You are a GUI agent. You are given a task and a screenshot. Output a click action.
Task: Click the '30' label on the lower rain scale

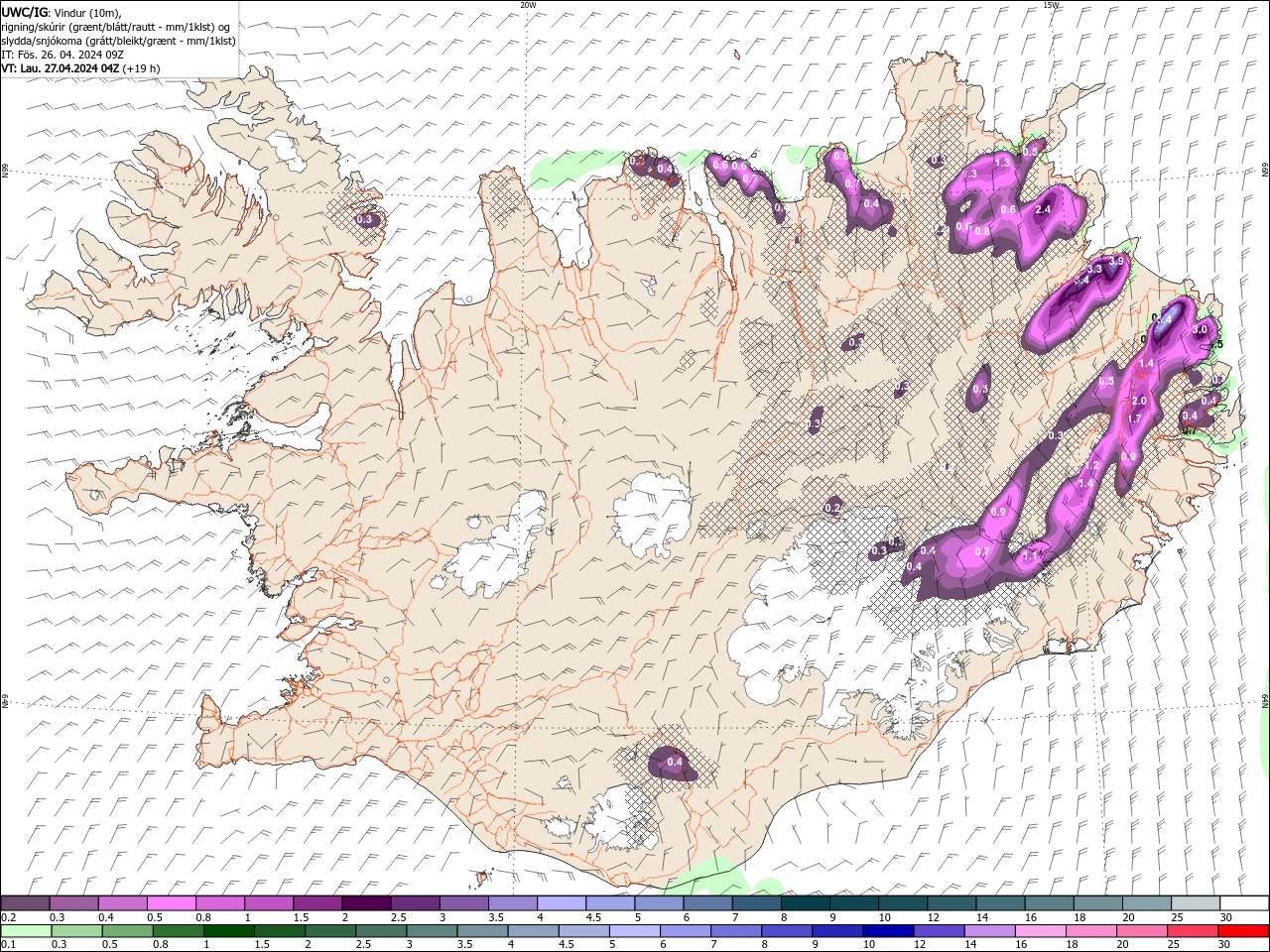[1226, 945]
